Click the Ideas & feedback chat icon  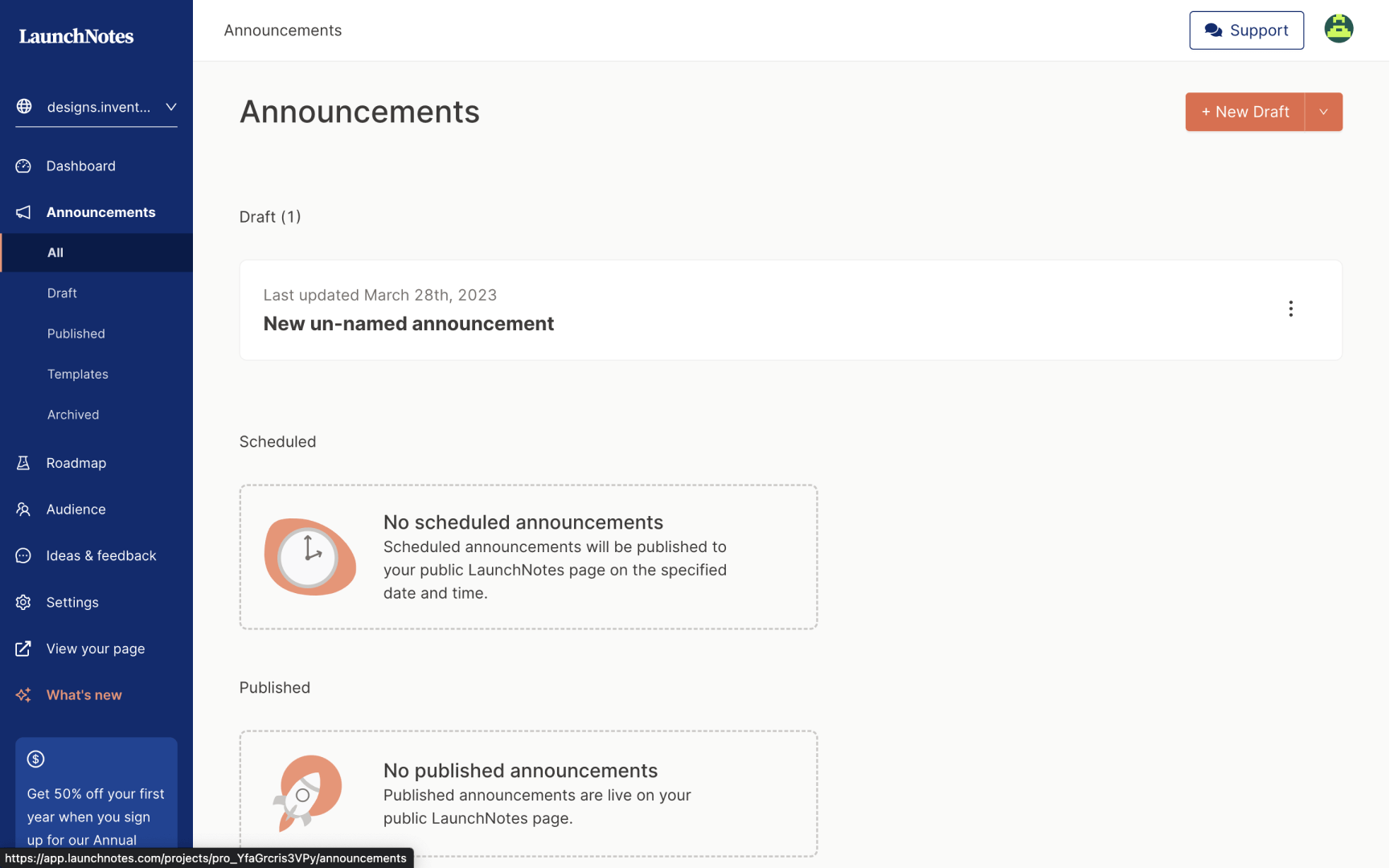pyautogui.click(x=23, y=556)
